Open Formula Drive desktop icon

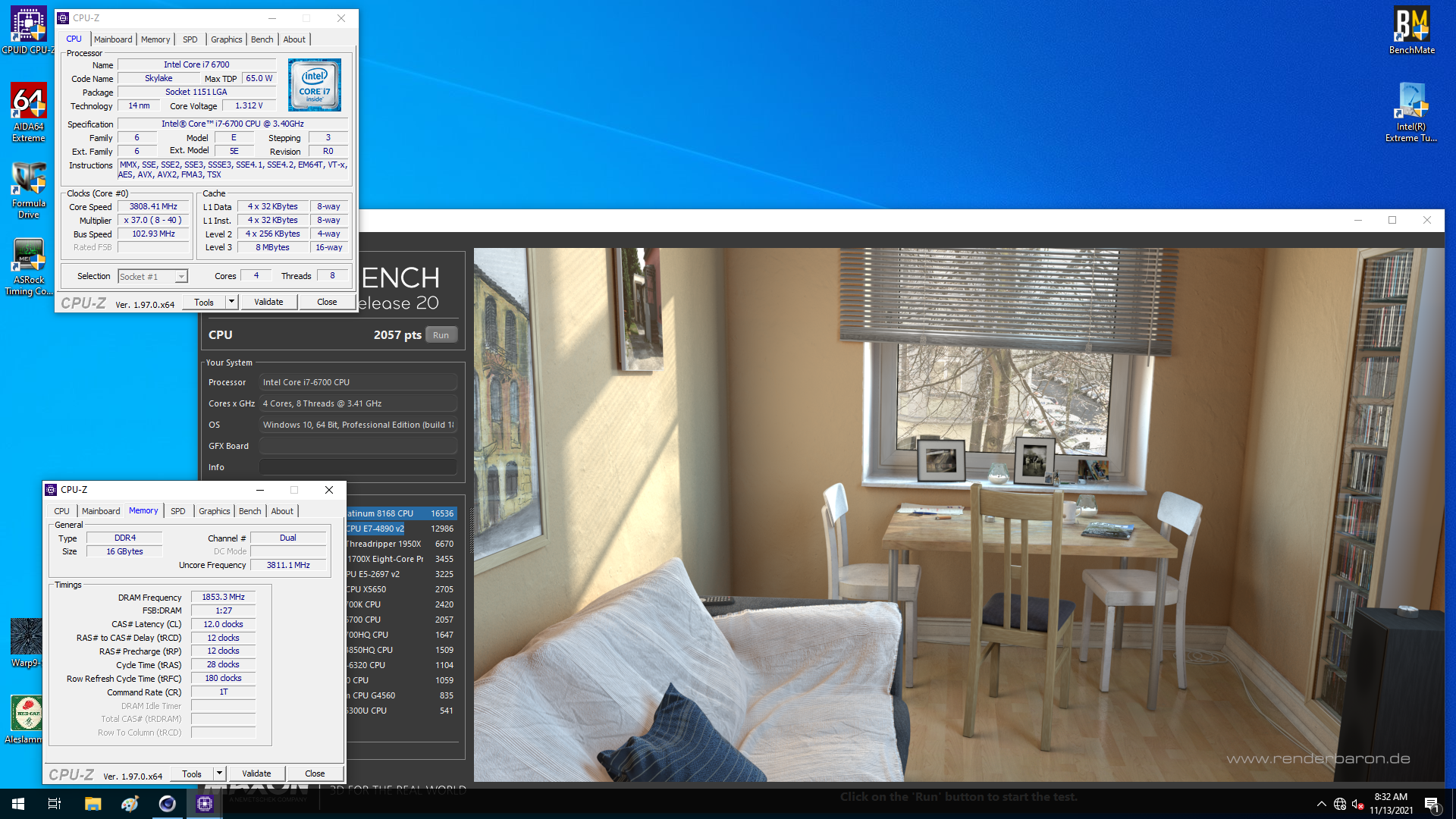[28, 190]
